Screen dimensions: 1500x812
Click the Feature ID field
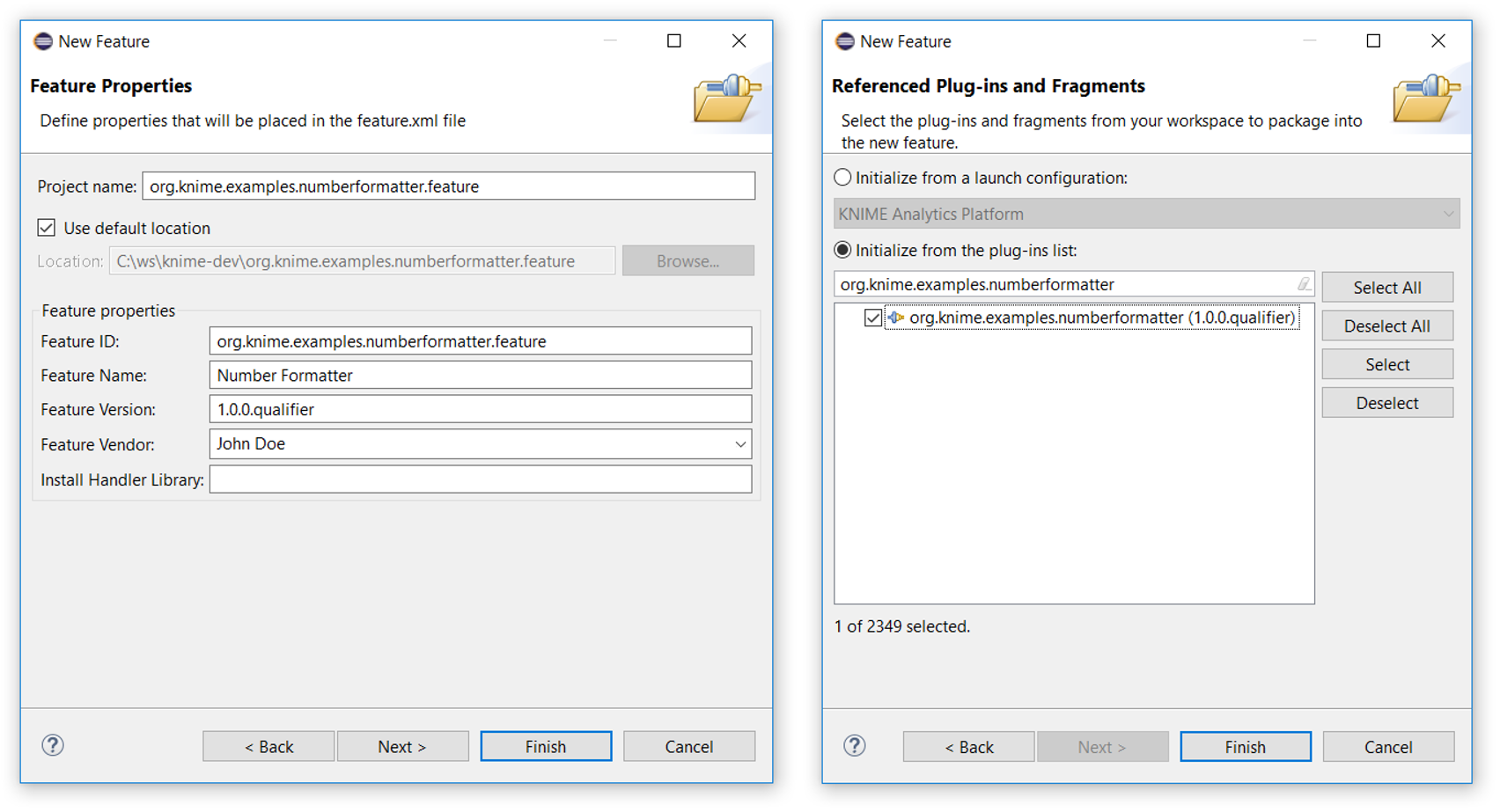tap(481, 340)
